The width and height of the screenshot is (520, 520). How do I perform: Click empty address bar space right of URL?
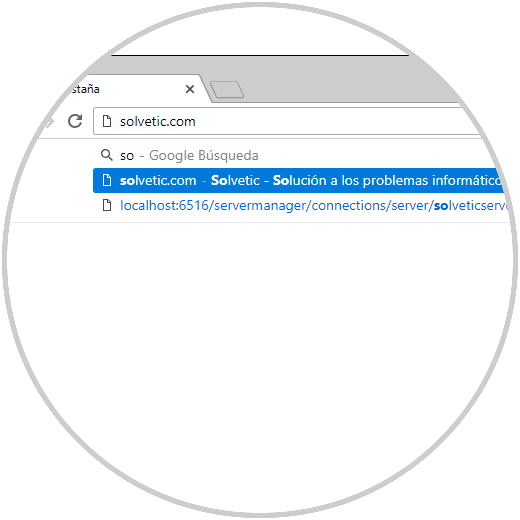(333, 121)
